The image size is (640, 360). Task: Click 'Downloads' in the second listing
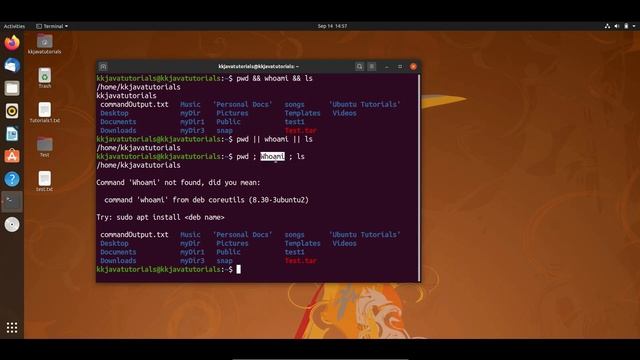(x=118, y=261)
